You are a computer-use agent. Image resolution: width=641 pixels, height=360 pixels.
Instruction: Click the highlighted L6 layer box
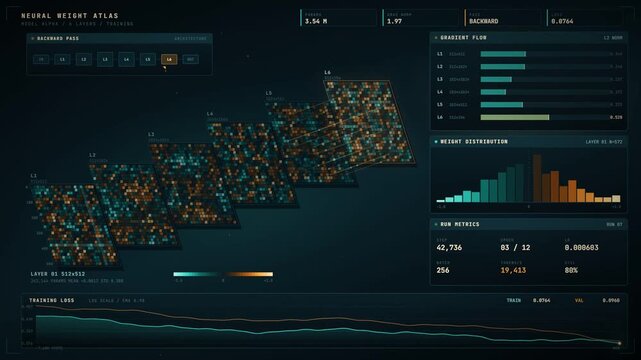pyautogui.click(x=169, y=59)
